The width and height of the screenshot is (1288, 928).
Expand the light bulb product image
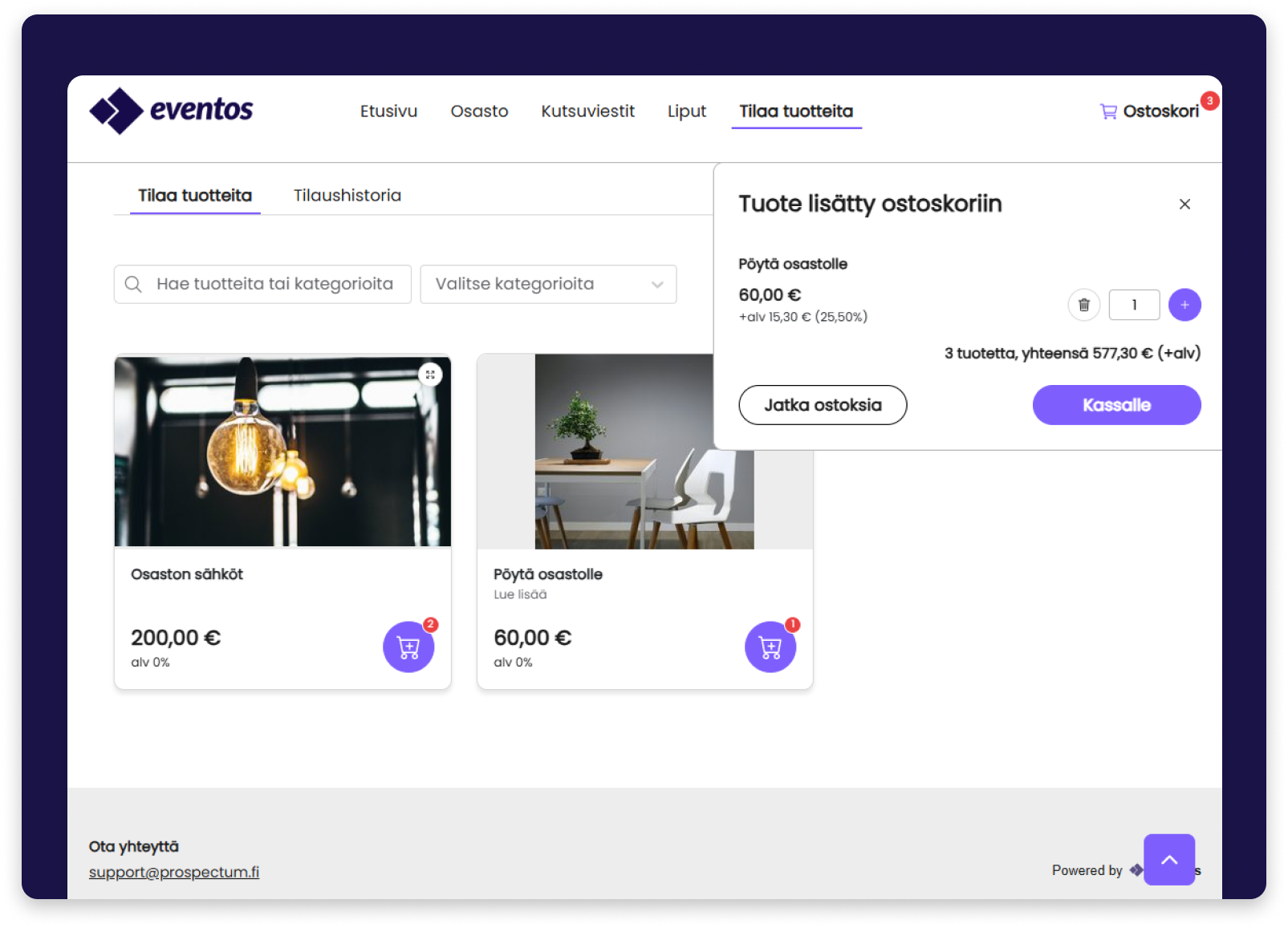point(430,375)
